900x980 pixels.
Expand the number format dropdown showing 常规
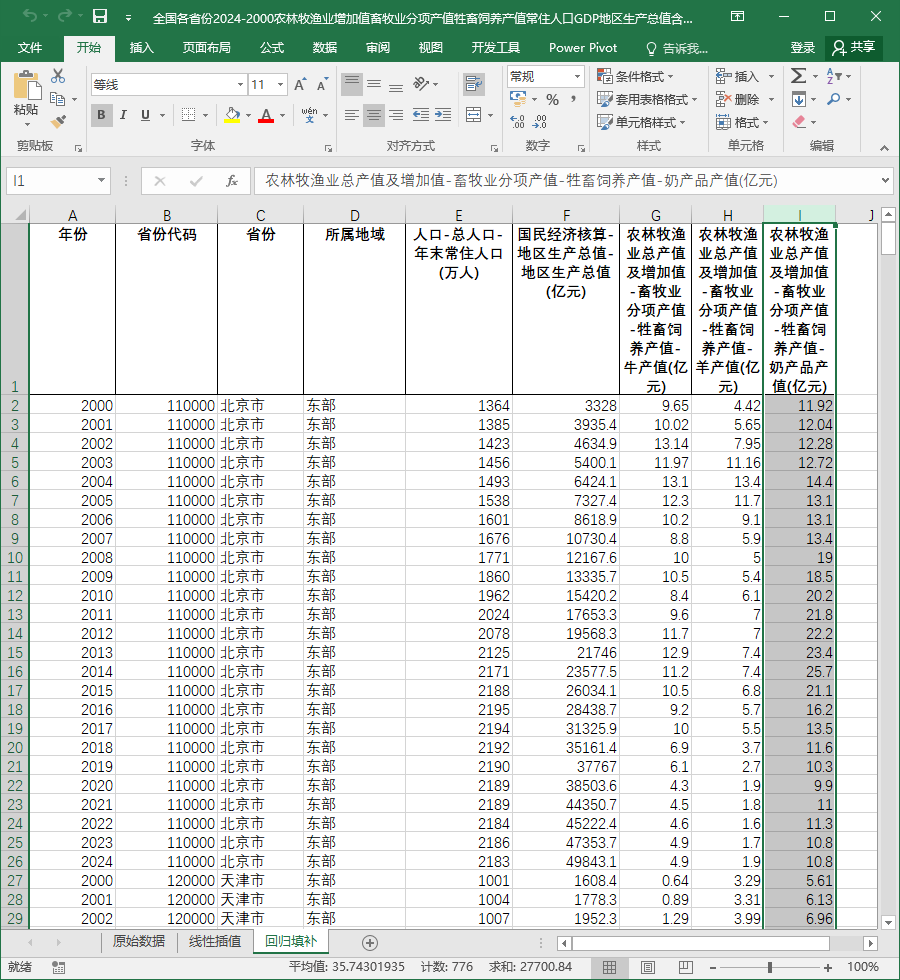(x=578, y=77)
